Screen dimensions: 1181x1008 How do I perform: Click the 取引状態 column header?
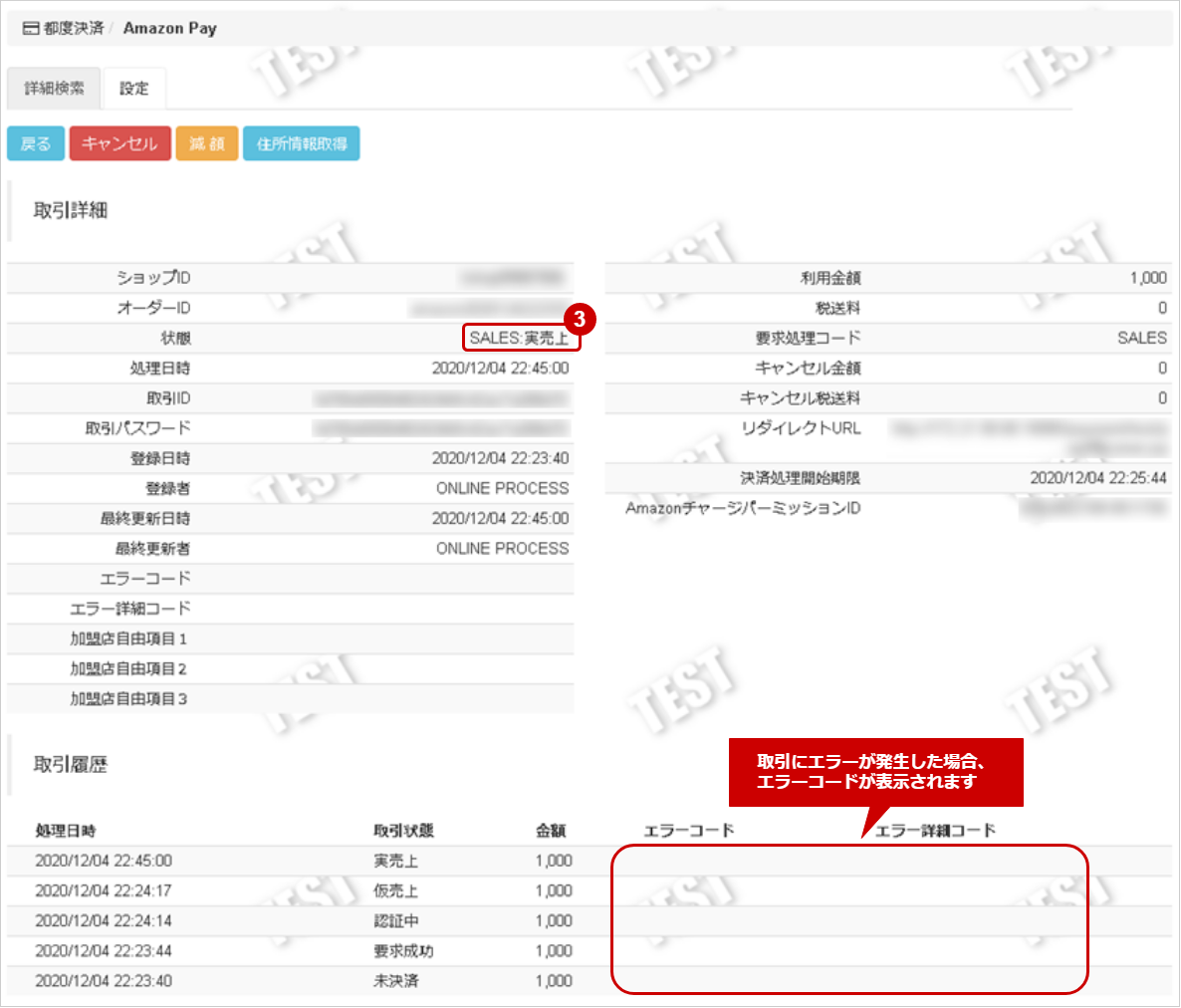pos(403,831)
